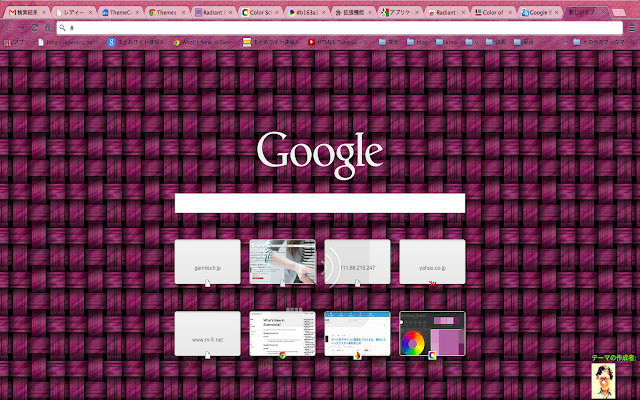Open the color wheel designer tile

(x=432, y=333)
